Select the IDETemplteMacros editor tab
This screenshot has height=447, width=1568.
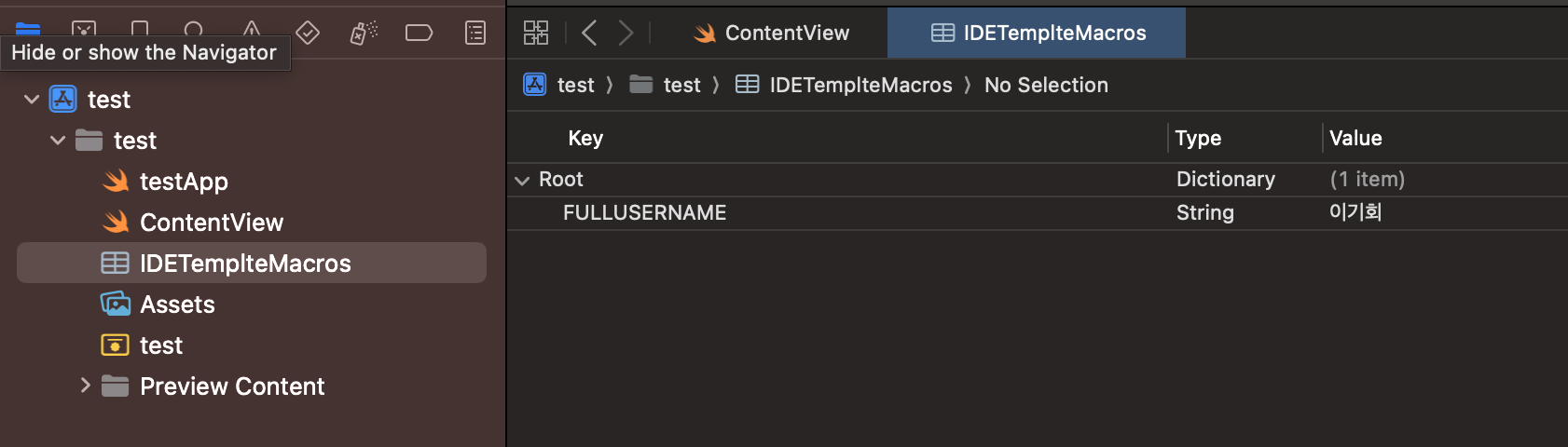(x=1037, y=33)
